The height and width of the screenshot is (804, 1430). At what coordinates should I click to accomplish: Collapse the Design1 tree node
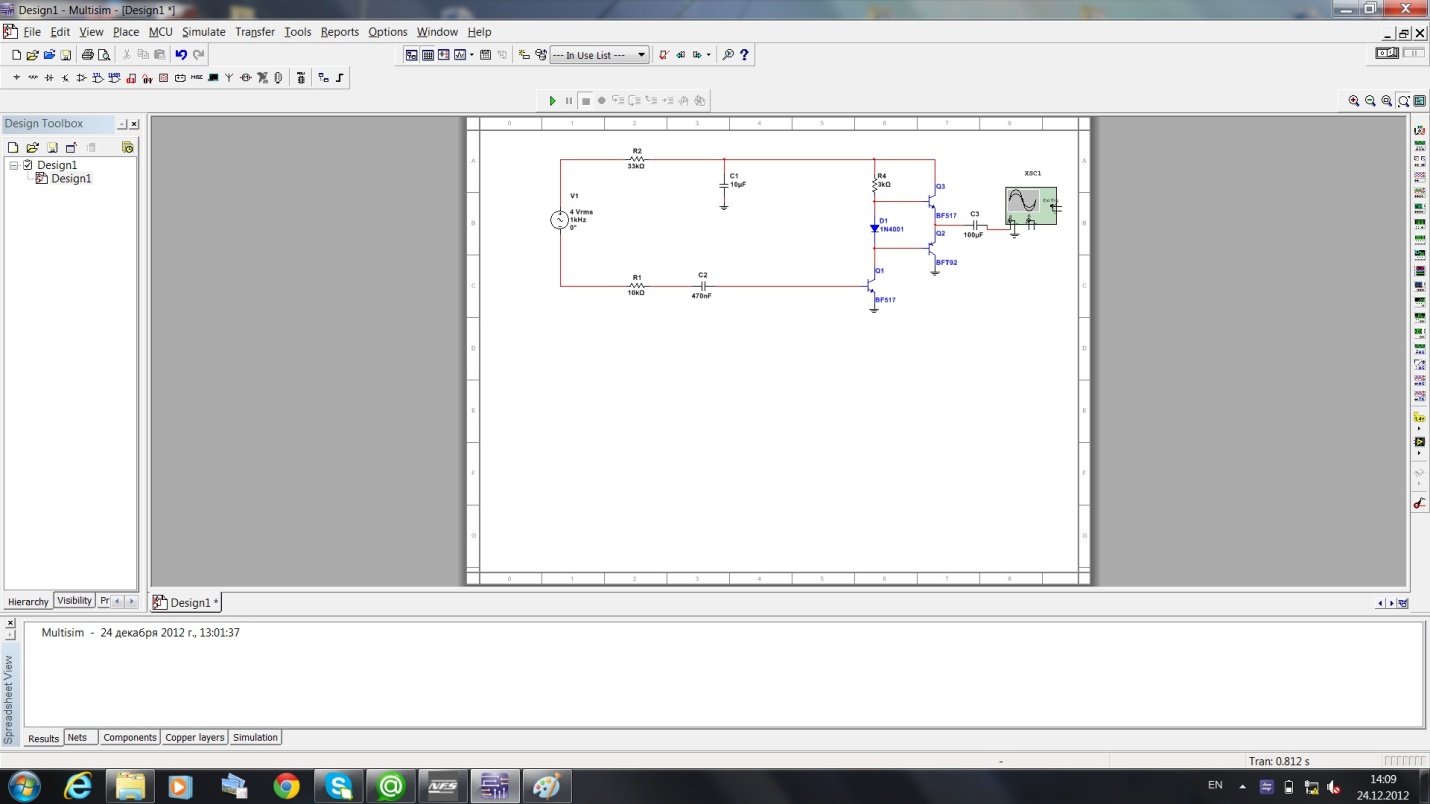pos(14,165)
